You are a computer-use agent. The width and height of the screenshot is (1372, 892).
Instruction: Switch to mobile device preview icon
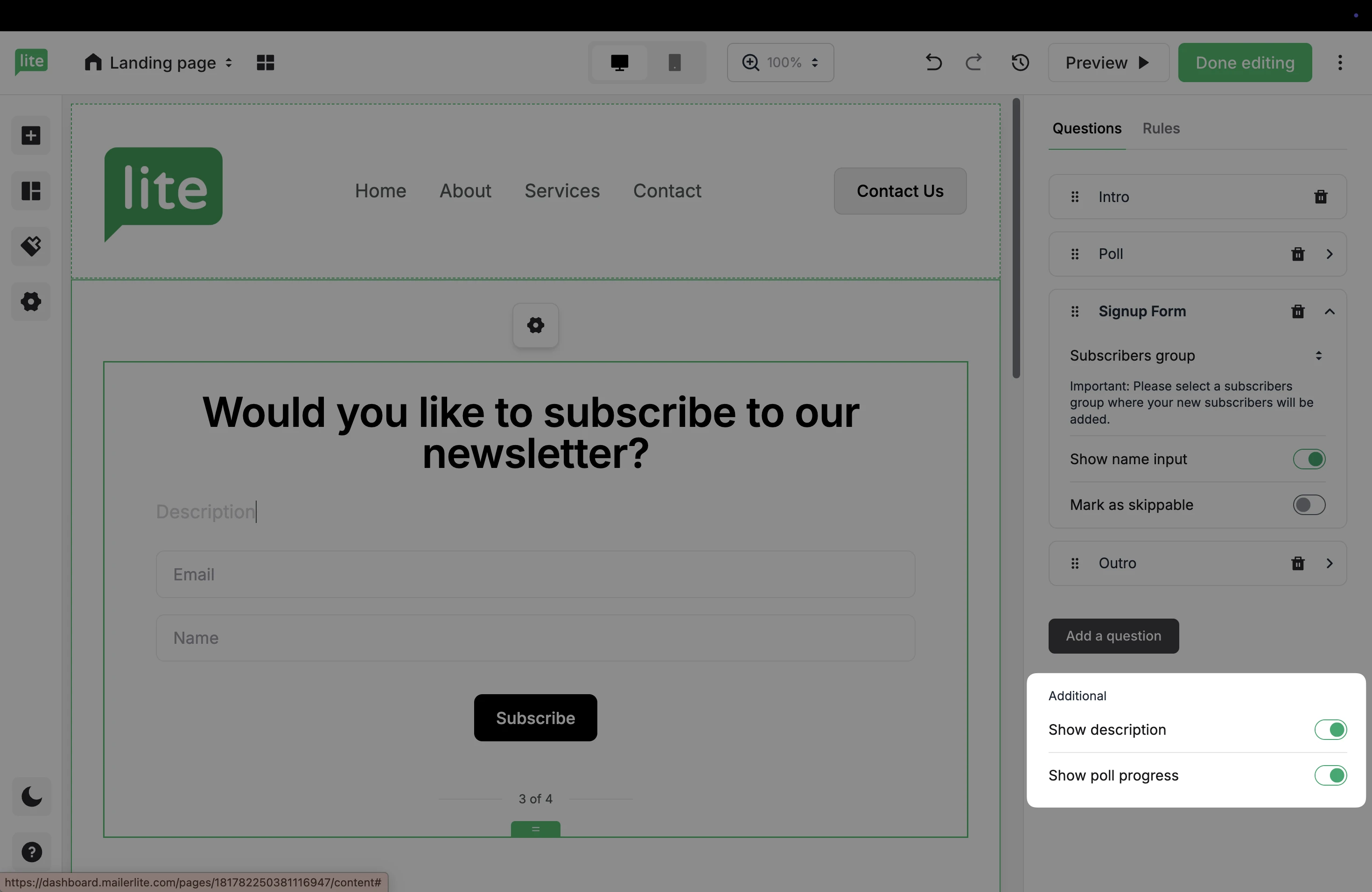674,62
